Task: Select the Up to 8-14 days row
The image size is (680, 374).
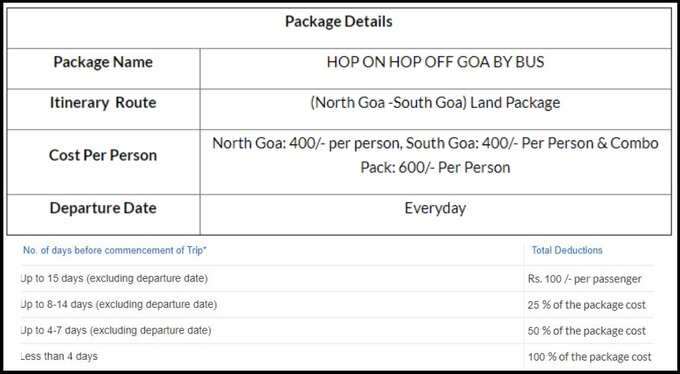Action: pos(337,305)
